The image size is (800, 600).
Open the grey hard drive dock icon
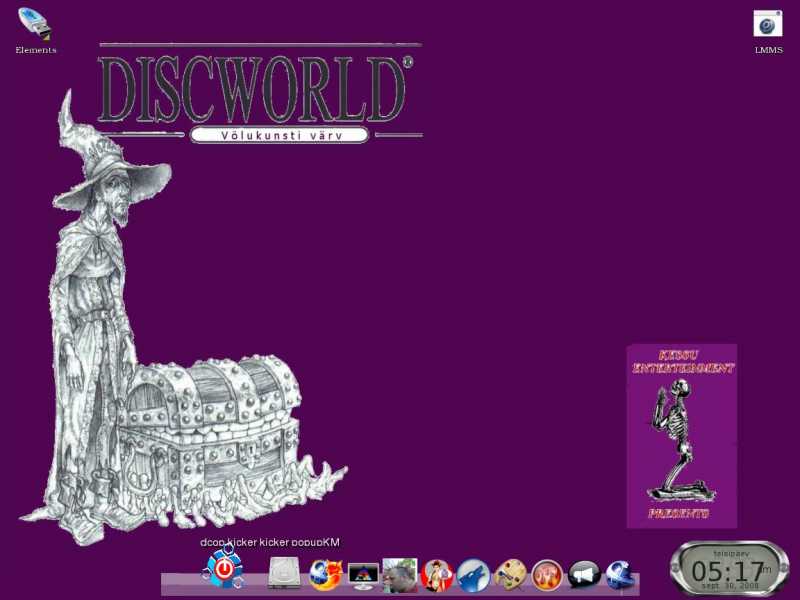(x=284, y=572)
